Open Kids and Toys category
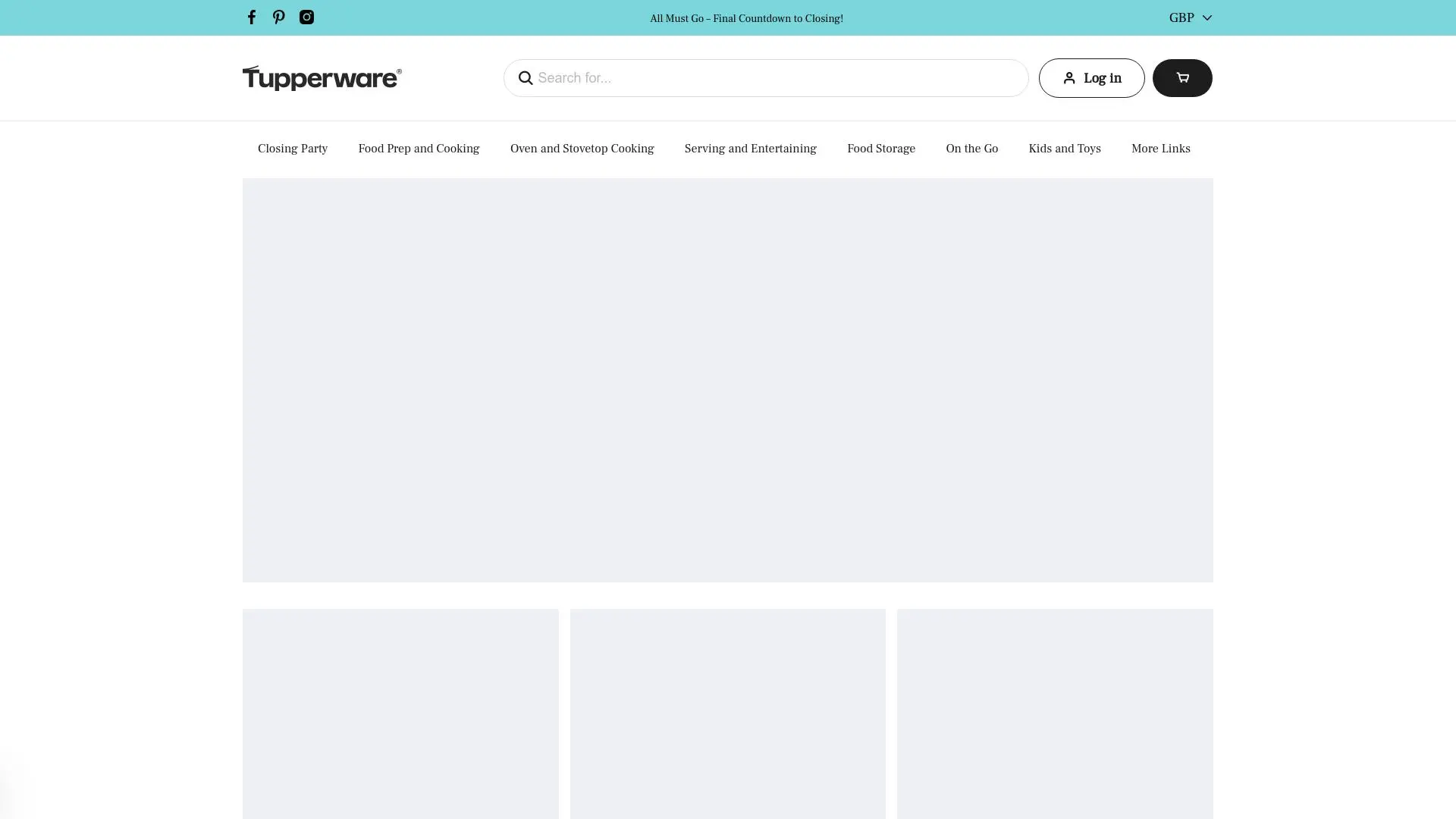 coord(1064,149)
